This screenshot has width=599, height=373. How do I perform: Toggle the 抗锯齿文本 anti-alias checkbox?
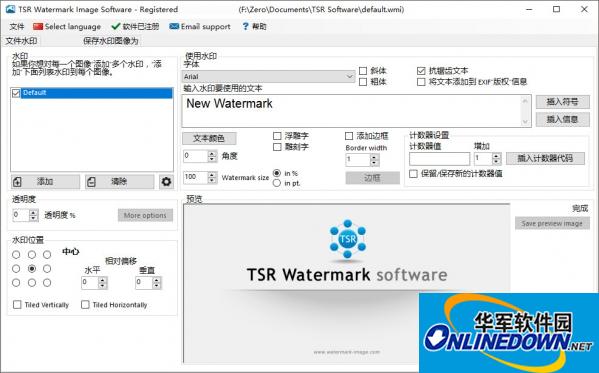click(421, 71)
